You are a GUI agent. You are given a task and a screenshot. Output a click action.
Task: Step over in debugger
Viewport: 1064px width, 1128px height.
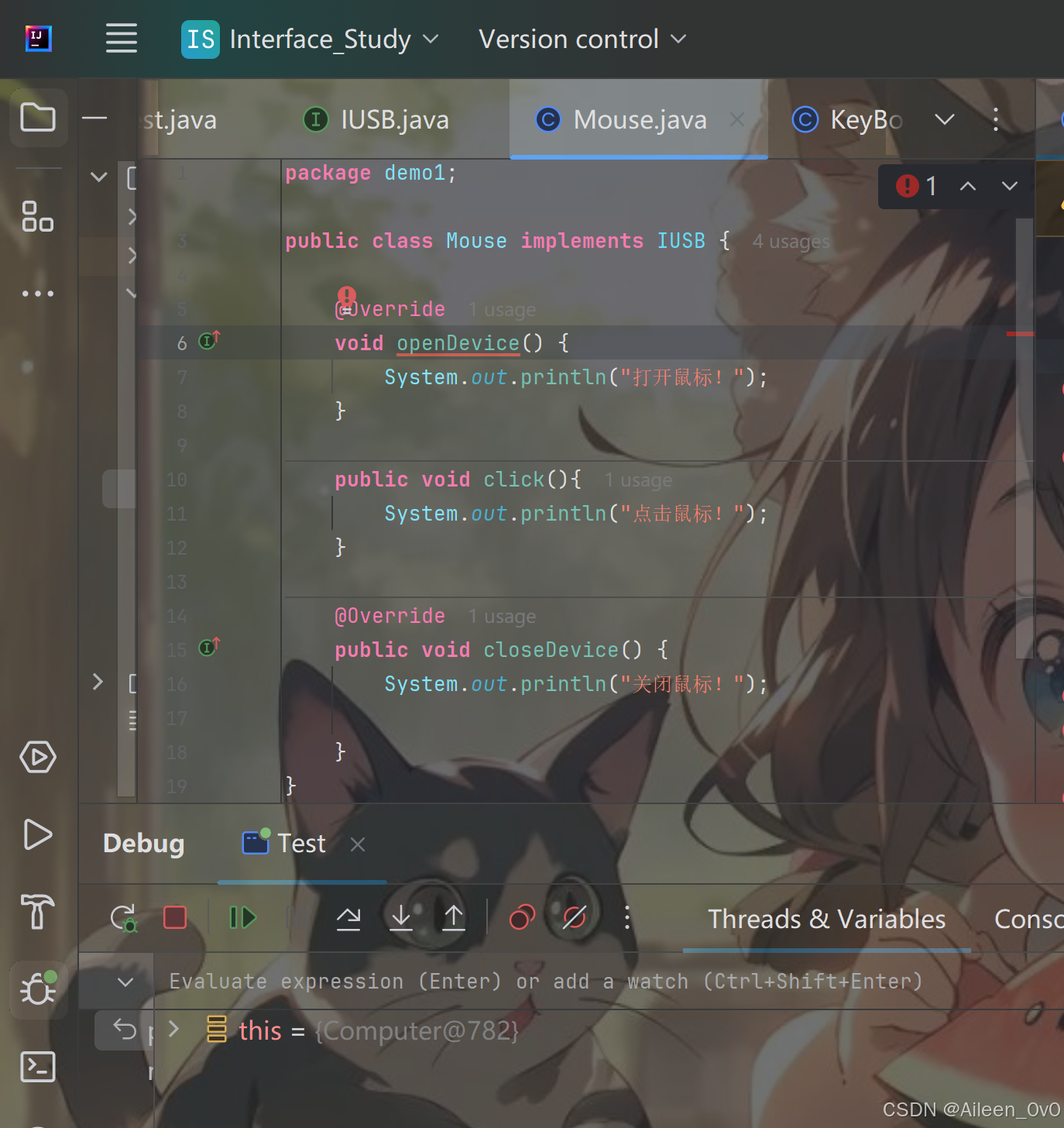click(348, 918)
